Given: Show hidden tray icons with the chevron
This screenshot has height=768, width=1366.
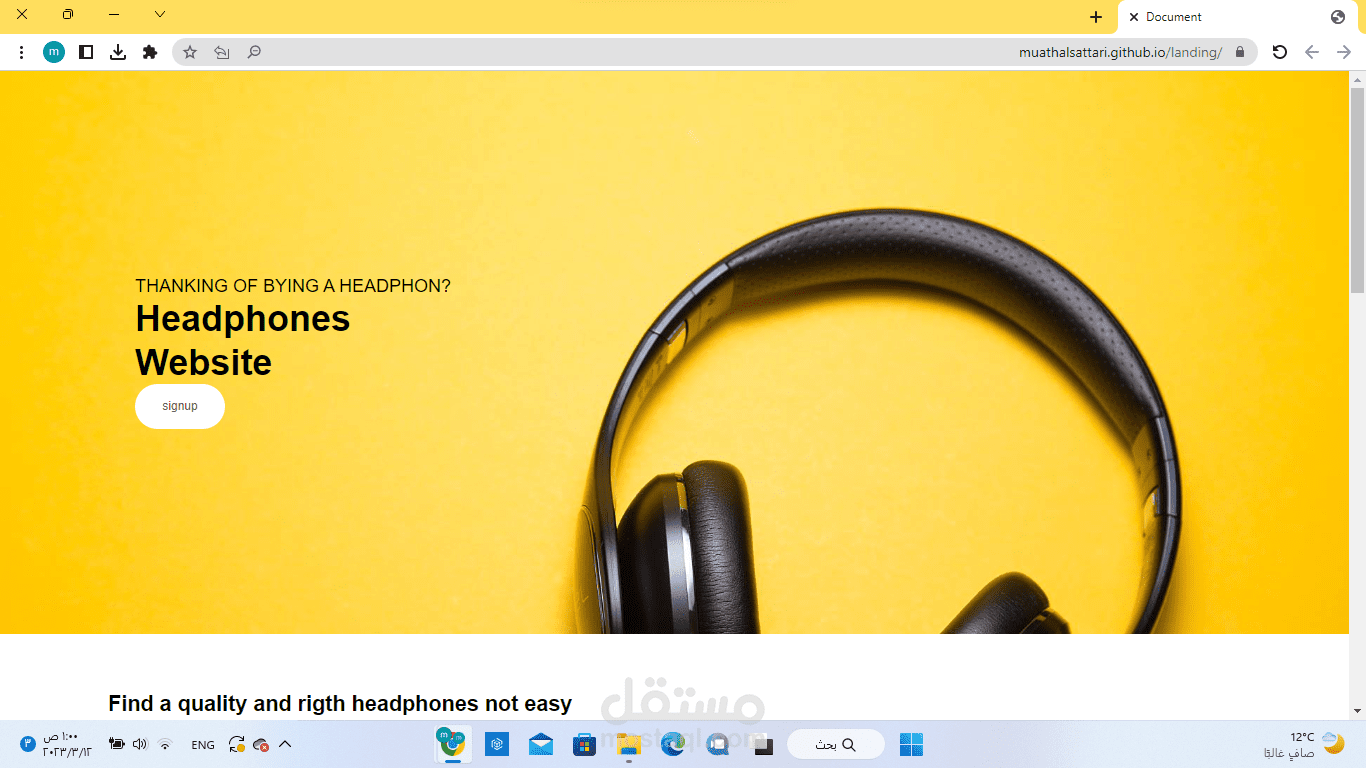Looking at the screenshot, I should click(x=285, y=744).
